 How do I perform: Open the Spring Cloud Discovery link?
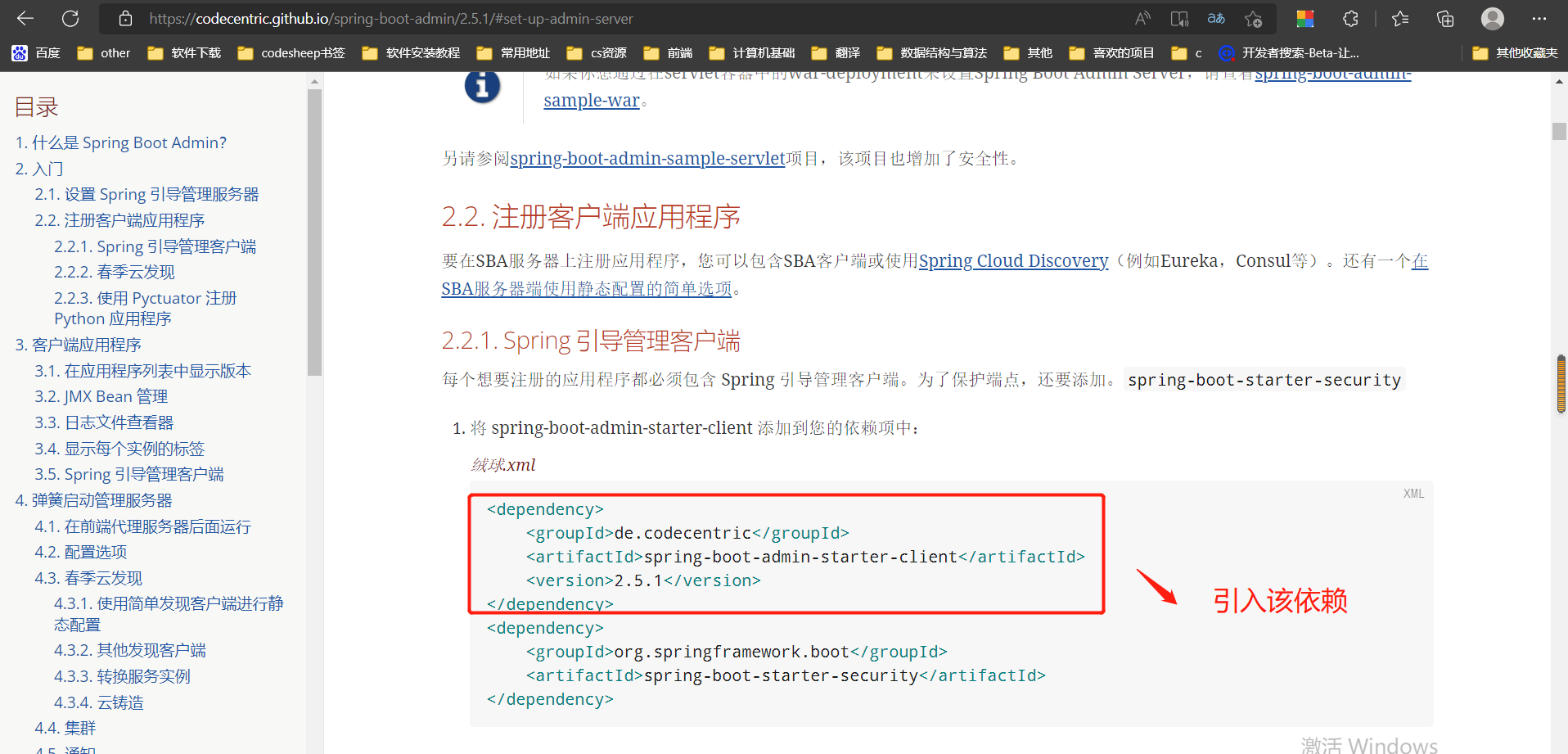(1014, 260)
